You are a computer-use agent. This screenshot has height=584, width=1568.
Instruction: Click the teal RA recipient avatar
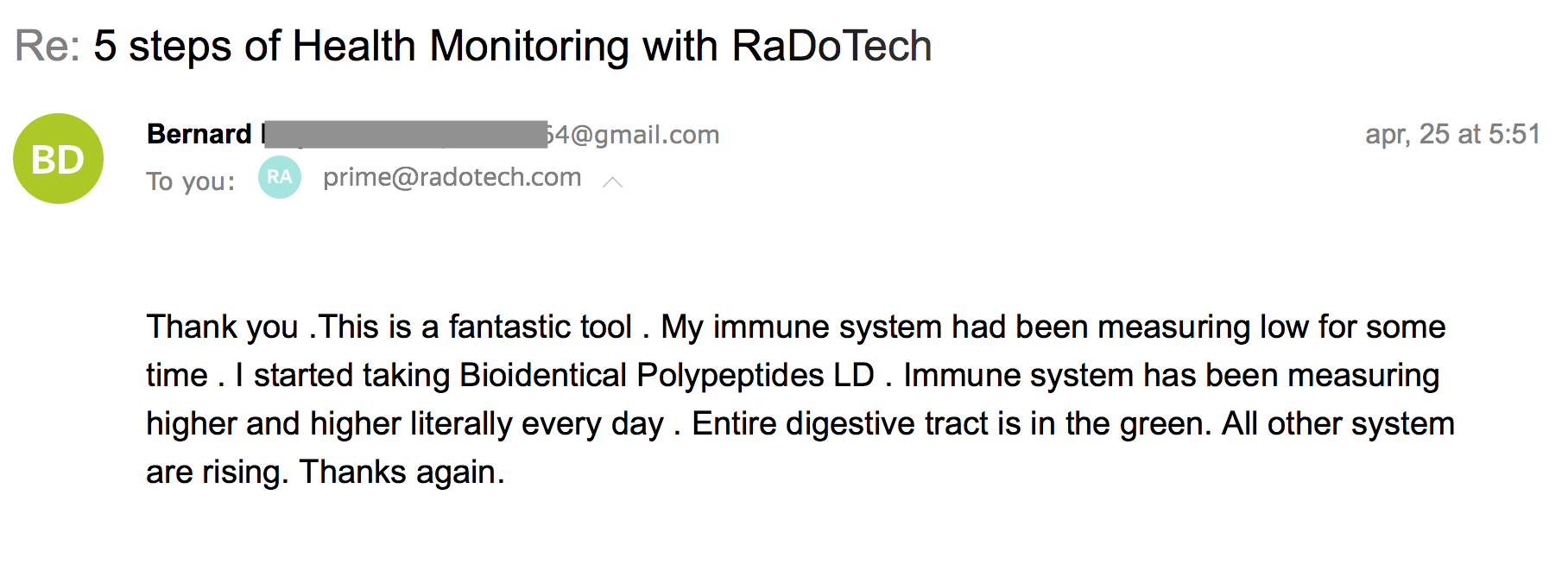(280, 177)
